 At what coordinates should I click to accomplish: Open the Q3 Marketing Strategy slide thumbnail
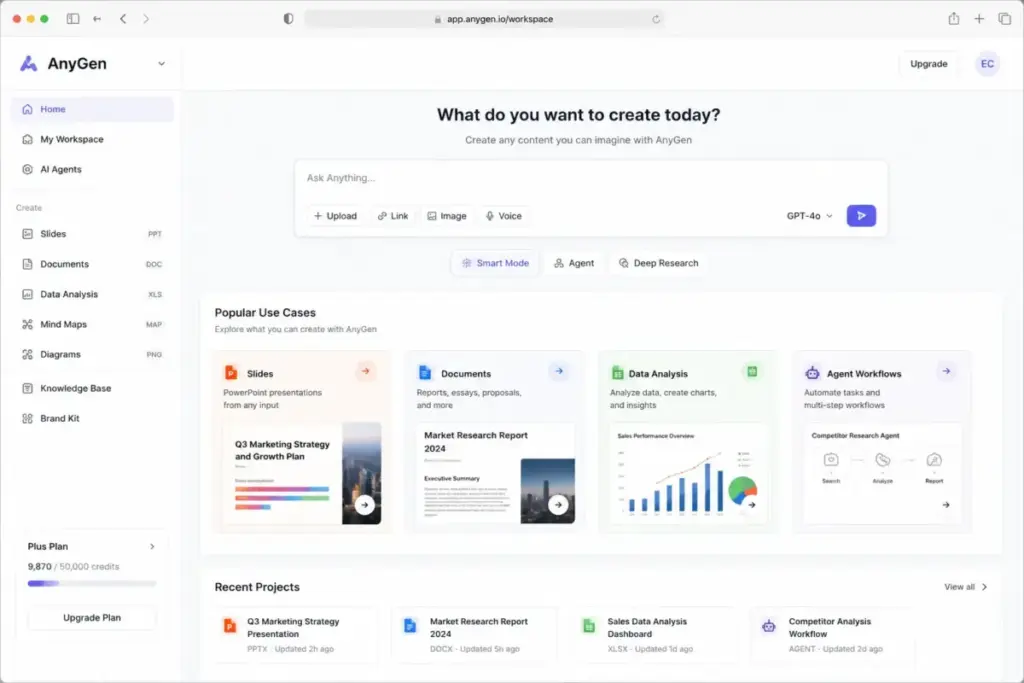point(302,473)
